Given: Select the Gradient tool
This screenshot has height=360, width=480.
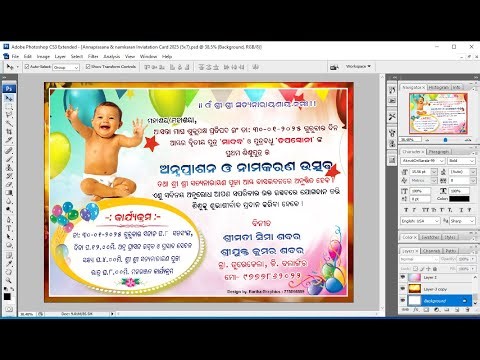Looking at the screenshot, I should [x=9, y=193].
